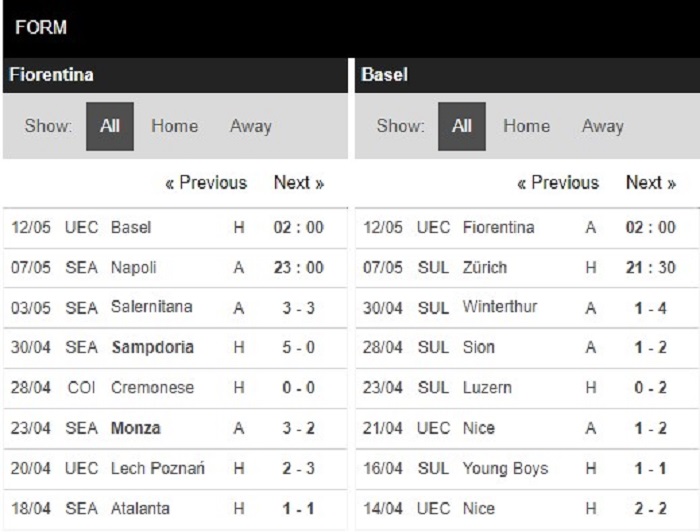
Task: Select the All filter under Basel
Action: 462,126
